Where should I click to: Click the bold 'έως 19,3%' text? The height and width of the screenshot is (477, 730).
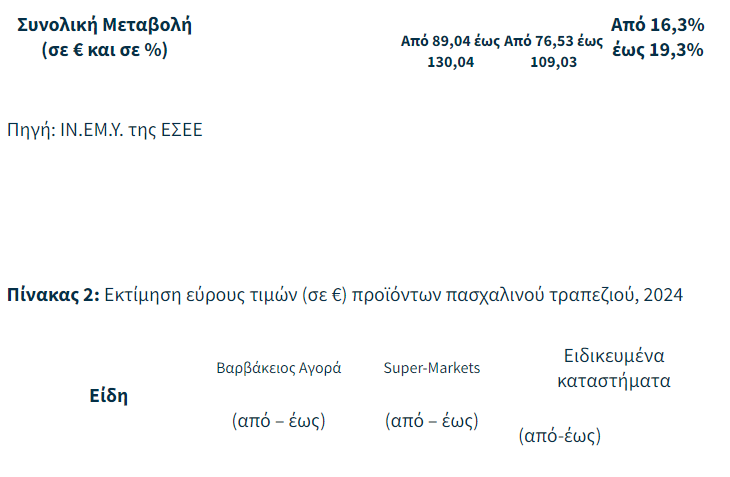pyautogui.click(x=657, y=49)
